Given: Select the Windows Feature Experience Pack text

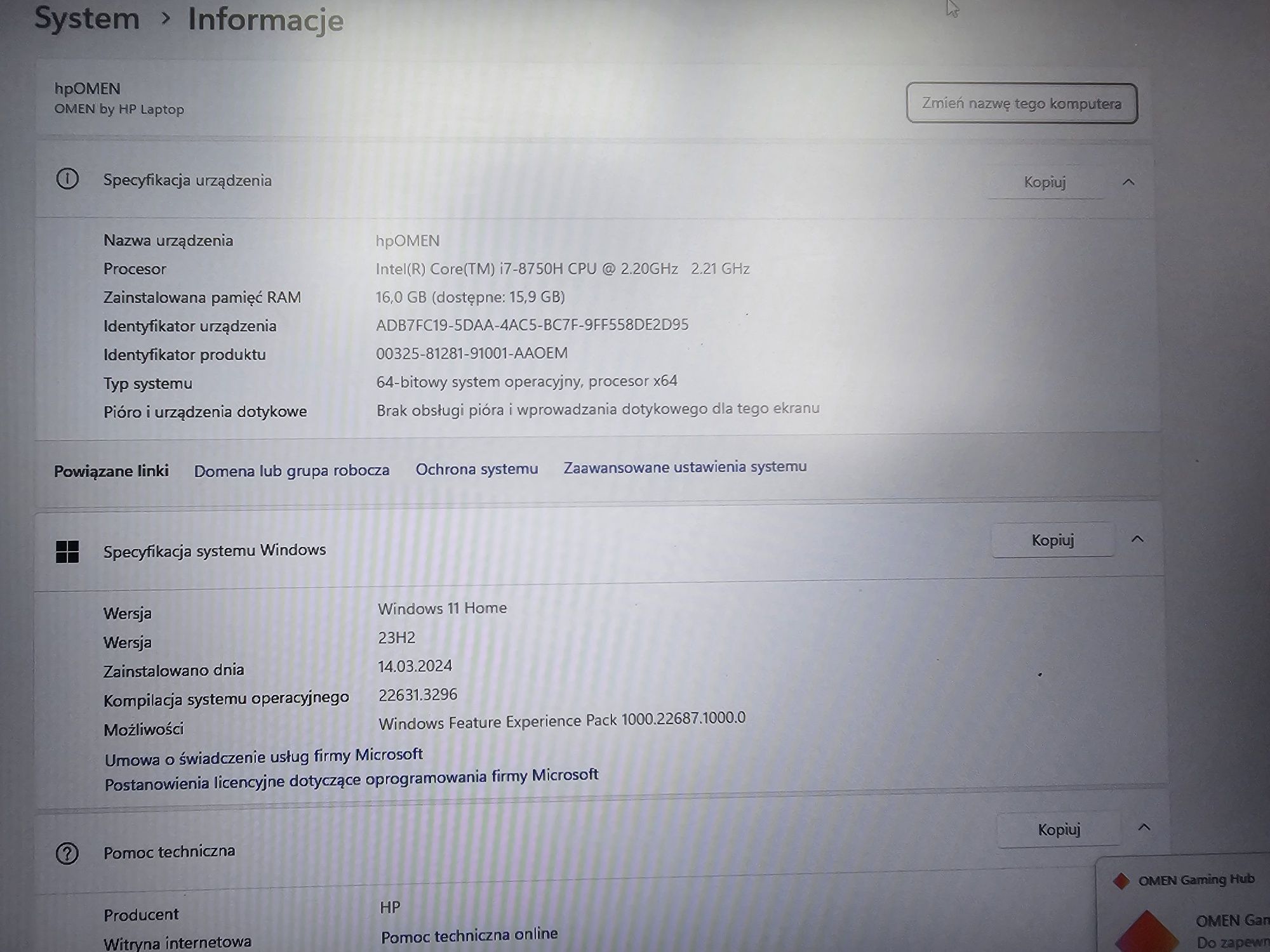Looking at the screenshot, I should pos(562,720).
